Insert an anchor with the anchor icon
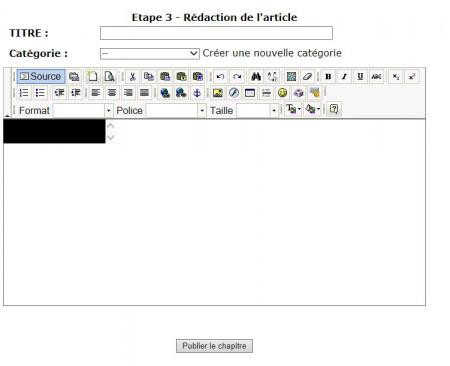The width and height of the screenshot is (450, 366). [x=197, y=93]
